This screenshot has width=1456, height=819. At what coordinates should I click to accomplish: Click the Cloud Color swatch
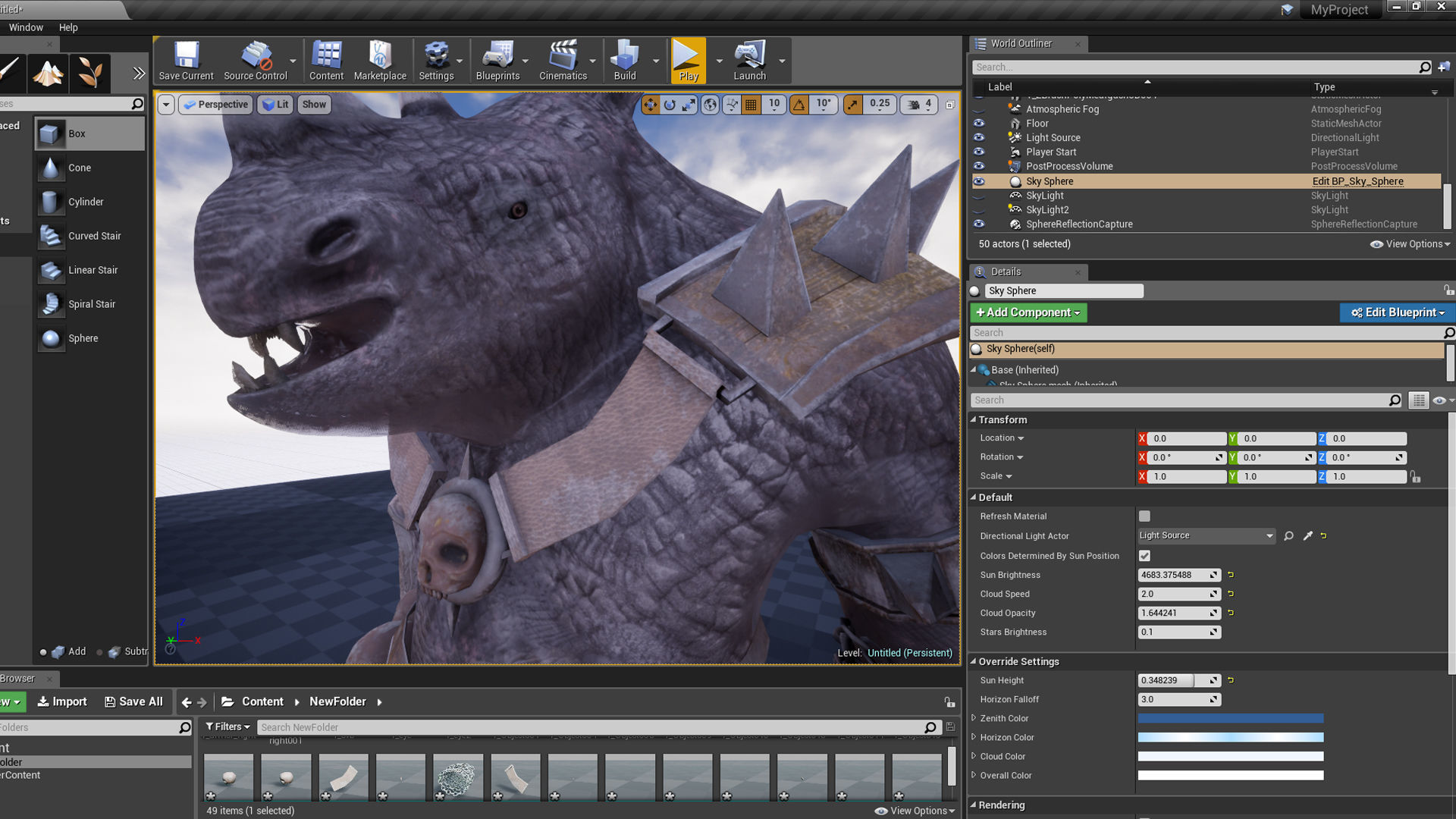point(1231,756)
